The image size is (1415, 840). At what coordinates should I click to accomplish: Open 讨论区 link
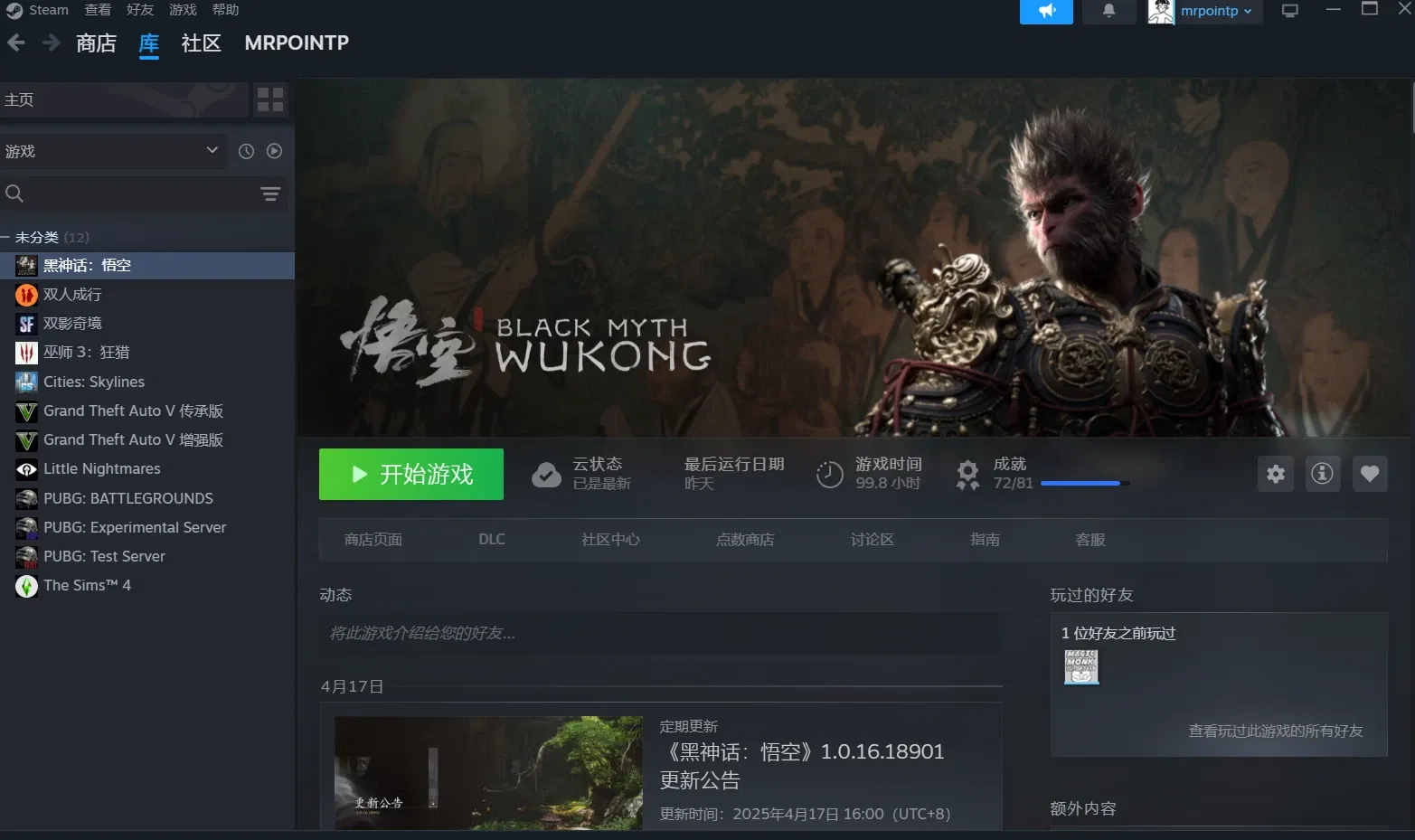872,540
